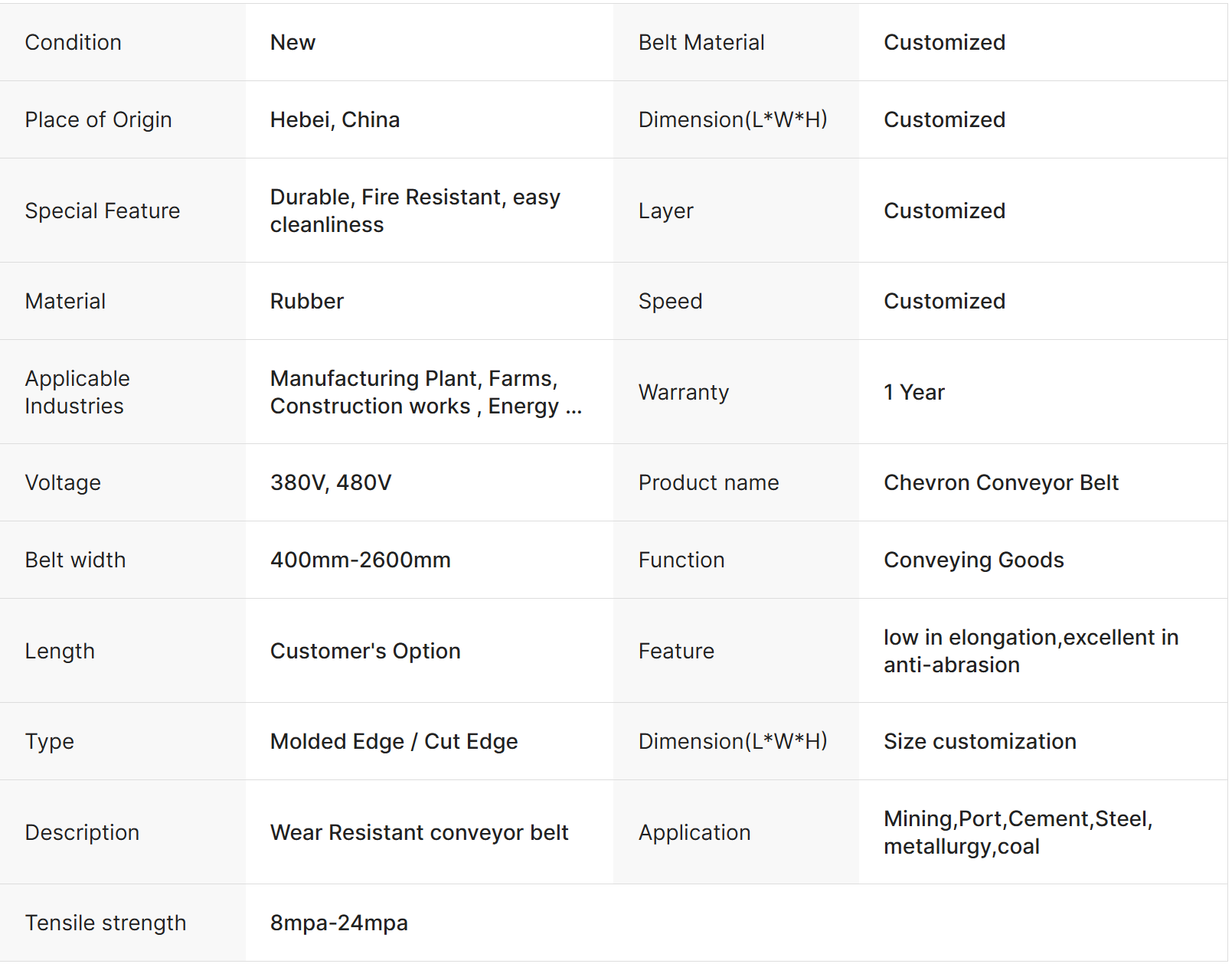The width and height of the screenshot is (1232, 967).
Task: Select the 'Wear Resistant conveyor belt' description
Action: [x=419, y=833]
